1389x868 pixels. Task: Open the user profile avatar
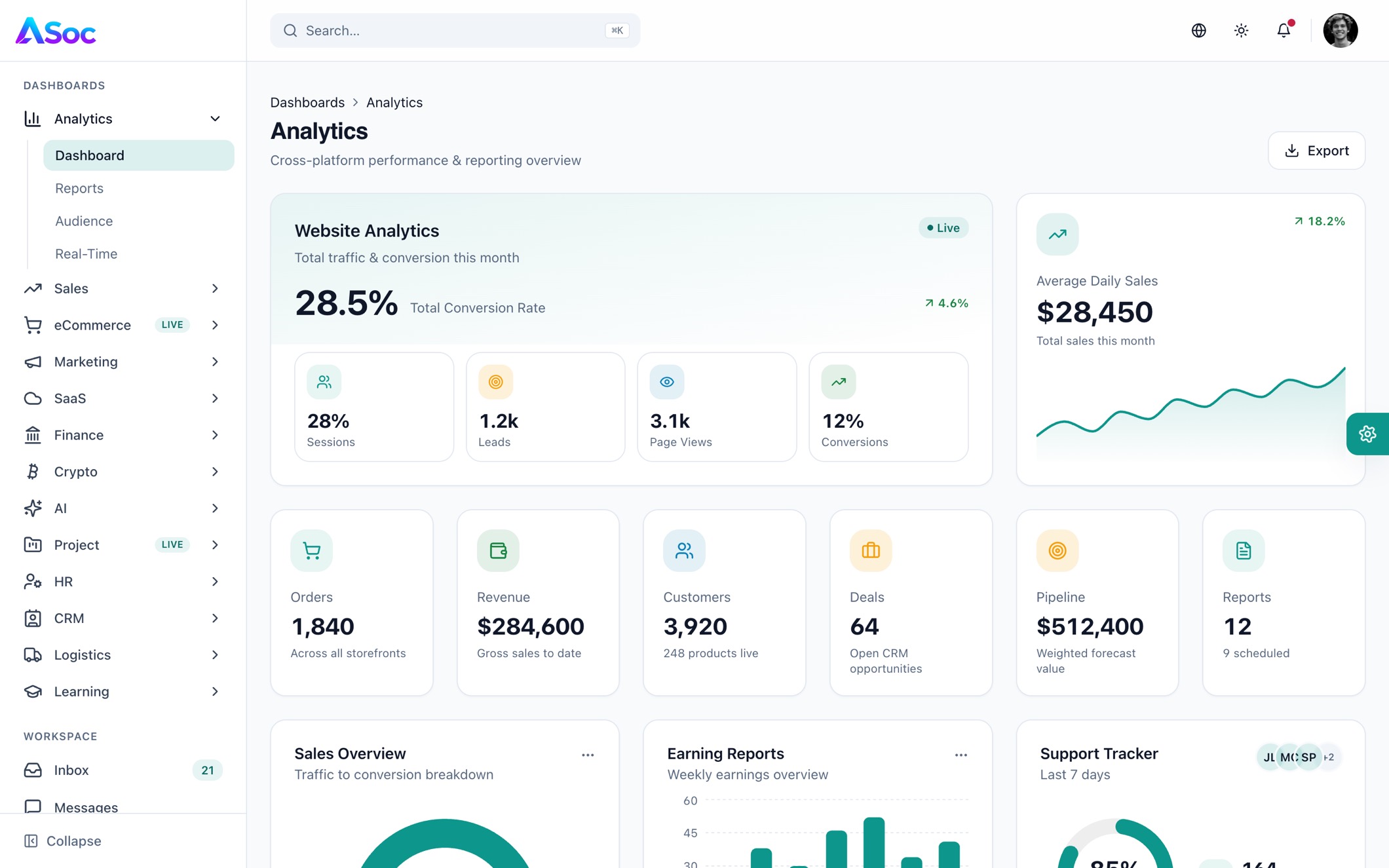click(x=1340, y=30)
